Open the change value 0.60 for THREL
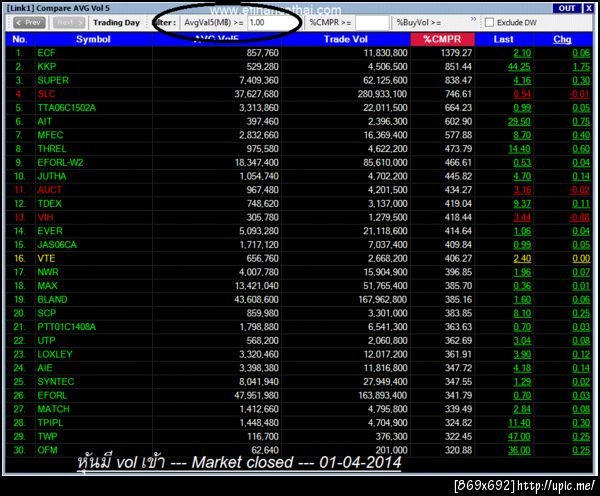The width and height of the screenshot is (600, 496). pyautogui.click(x=581, y=149)
